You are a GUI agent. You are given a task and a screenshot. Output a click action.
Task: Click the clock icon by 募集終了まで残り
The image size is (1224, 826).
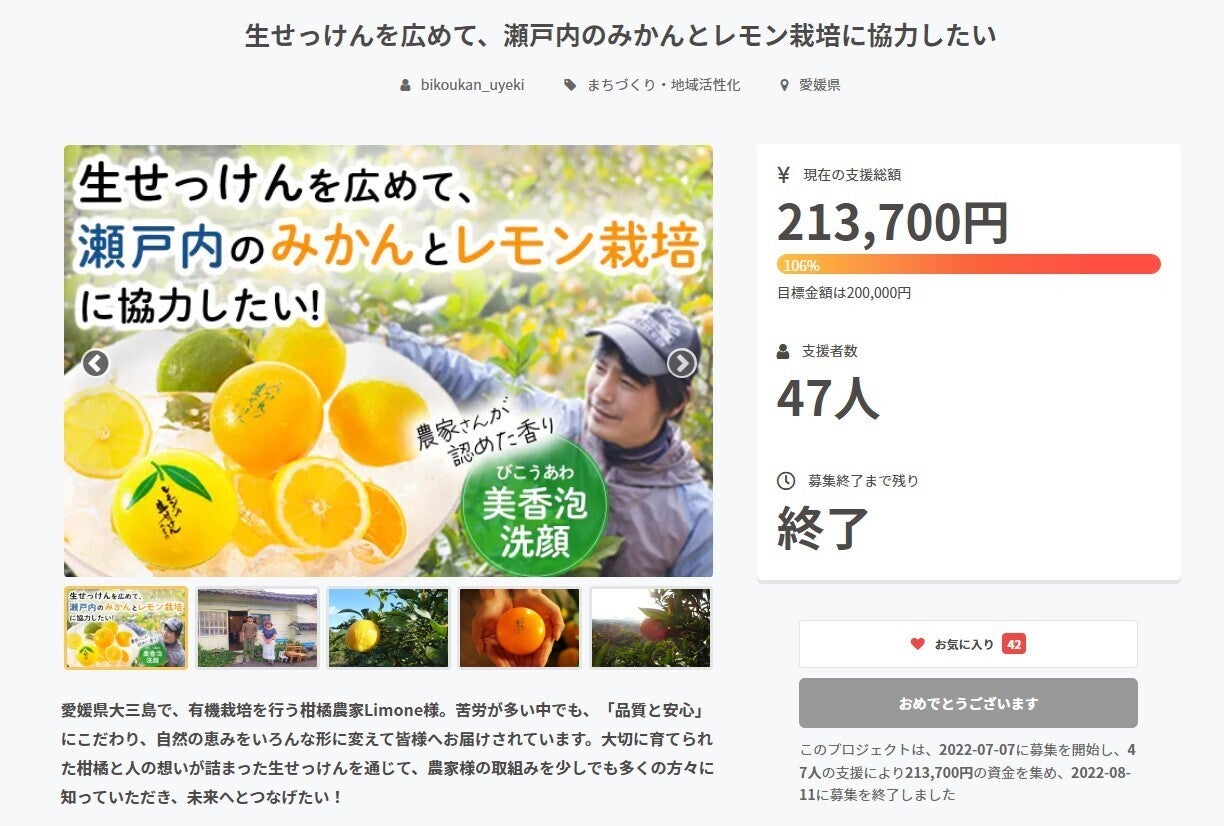(x=786, y=481)
